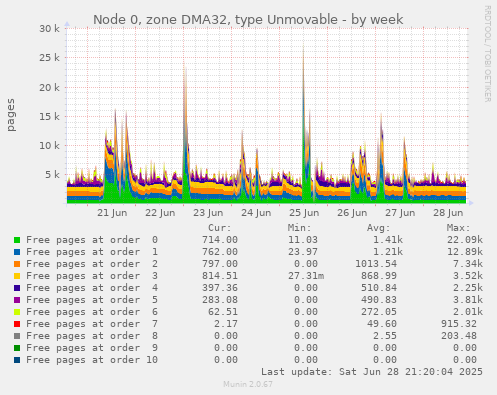This screenshot has height=395, width=497.
Task: Select the 'Free pages at order 3' label
Action: [x=92, y=276]
